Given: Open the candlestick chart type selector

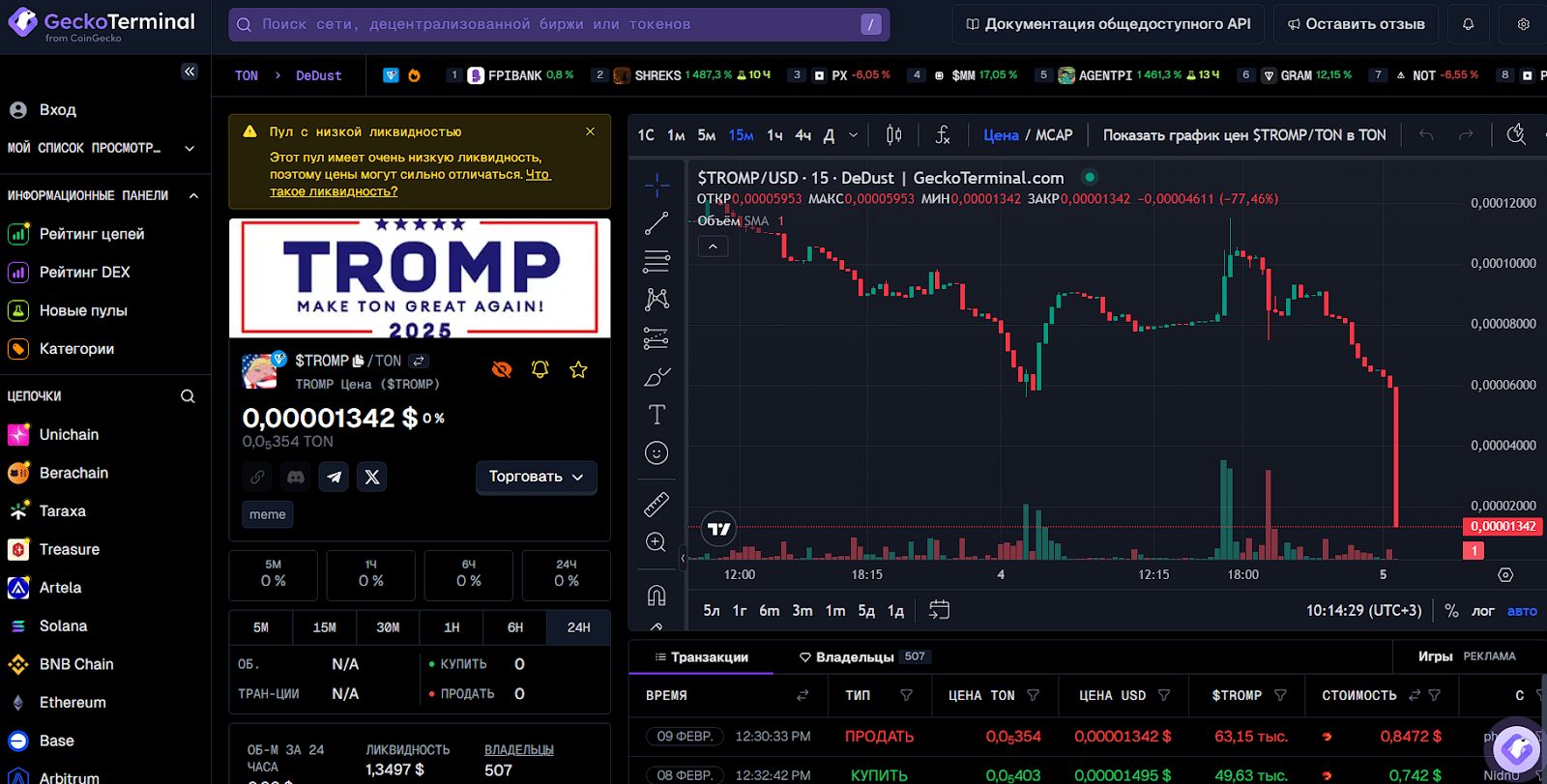Looking at the screenshot, I should 894,135.
